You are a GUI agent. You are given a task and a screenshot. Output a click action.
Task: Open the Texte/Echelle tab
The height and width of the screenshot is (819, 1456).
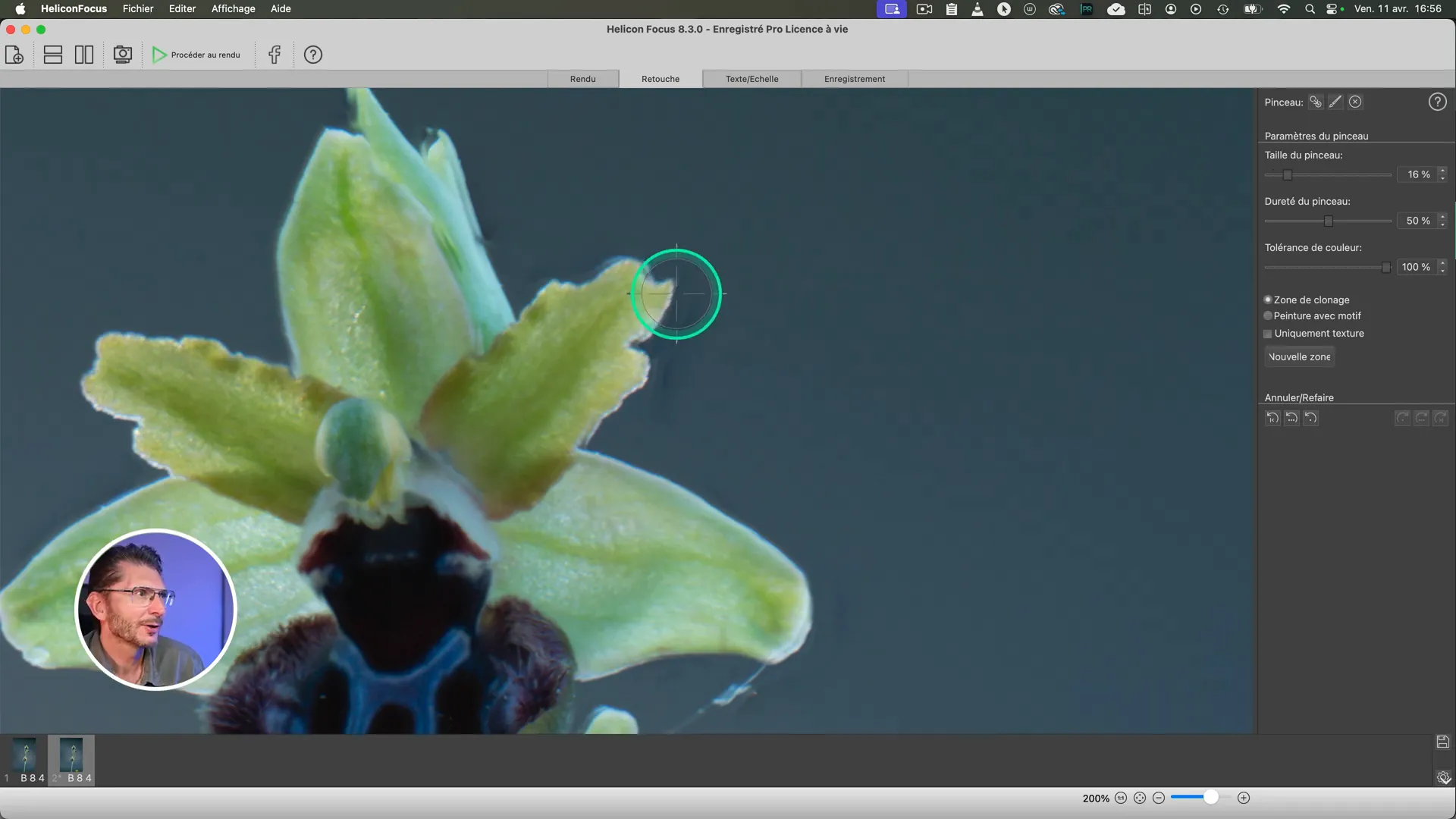(x=752, y=79)
